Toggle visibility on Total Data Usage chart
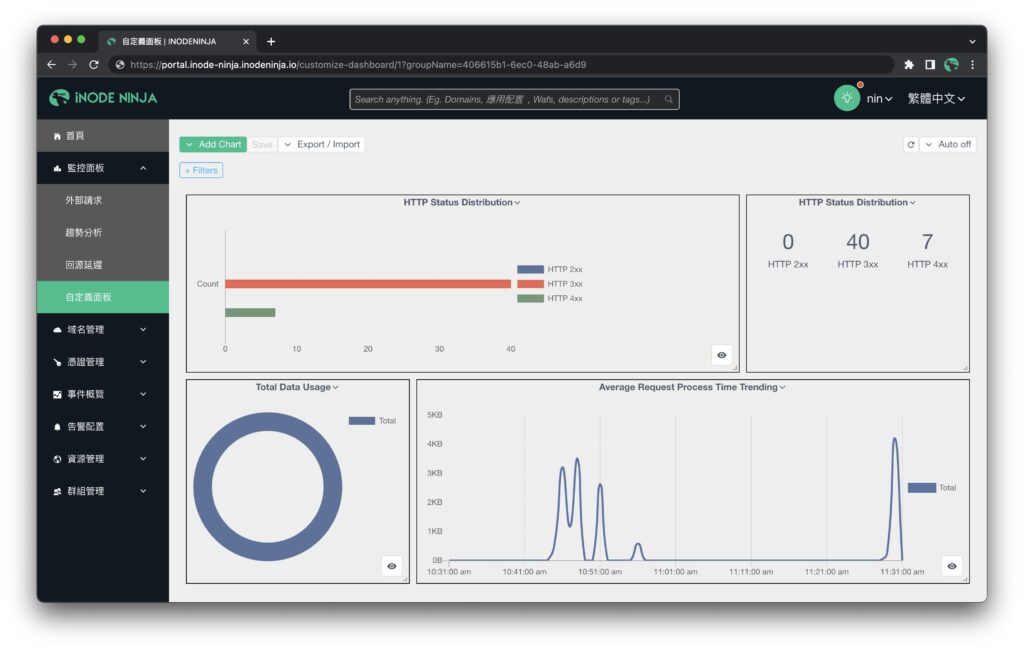The image size is (1024, 651). (392, 566)
